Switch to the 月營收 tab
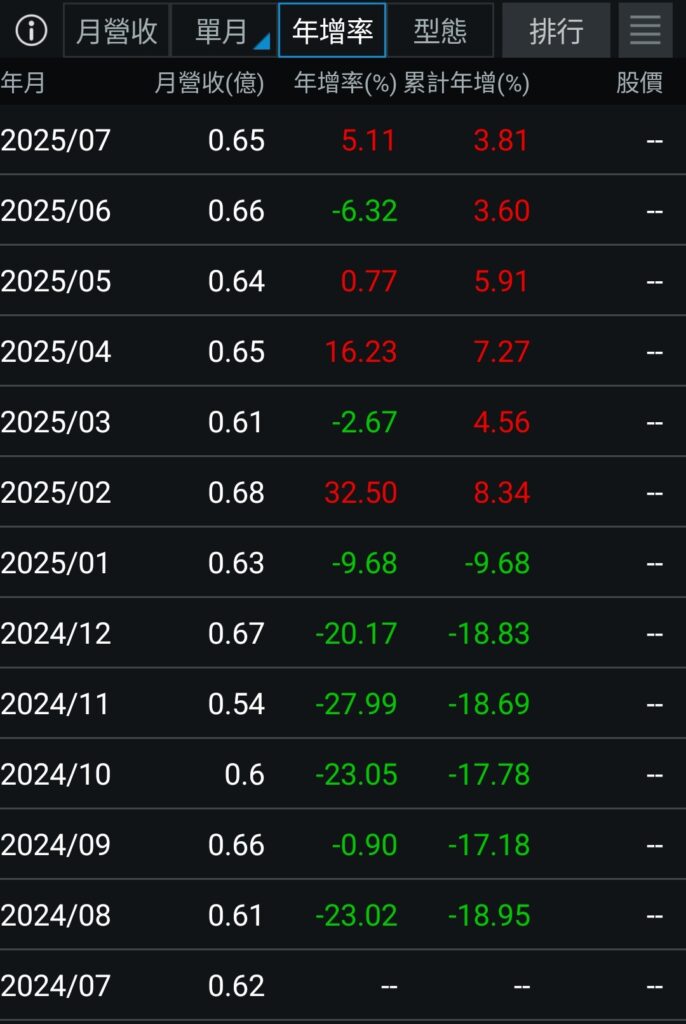686x1024 pixels. click(117, 31)
